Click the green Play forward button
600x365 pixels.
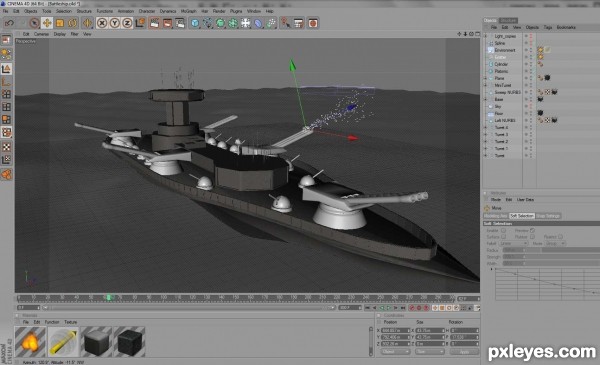[x=389, y=308]
